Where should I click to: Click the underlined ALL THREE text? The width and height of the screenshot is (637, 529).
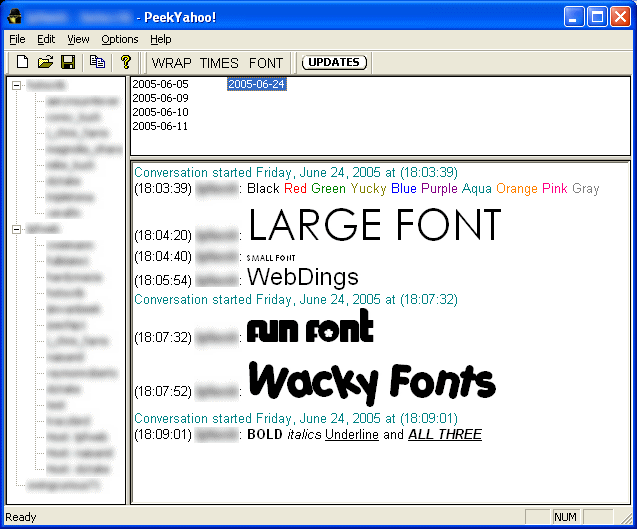pos(445,434)
